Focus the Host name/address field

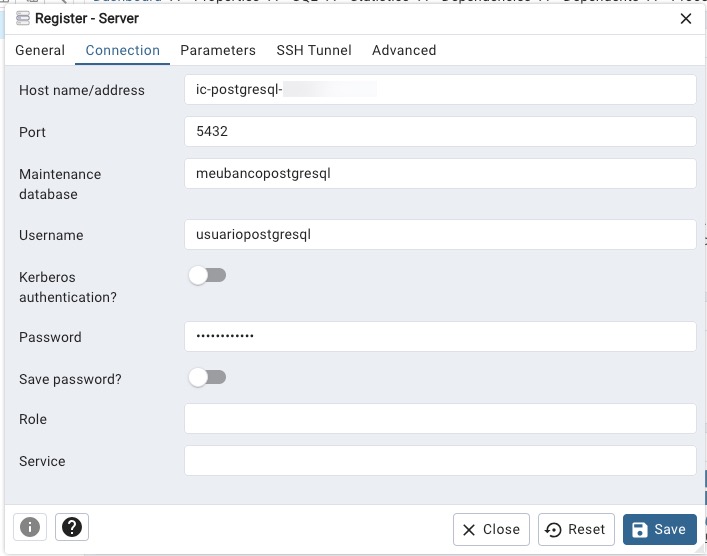pyautogui.click(x=441, y=90)
